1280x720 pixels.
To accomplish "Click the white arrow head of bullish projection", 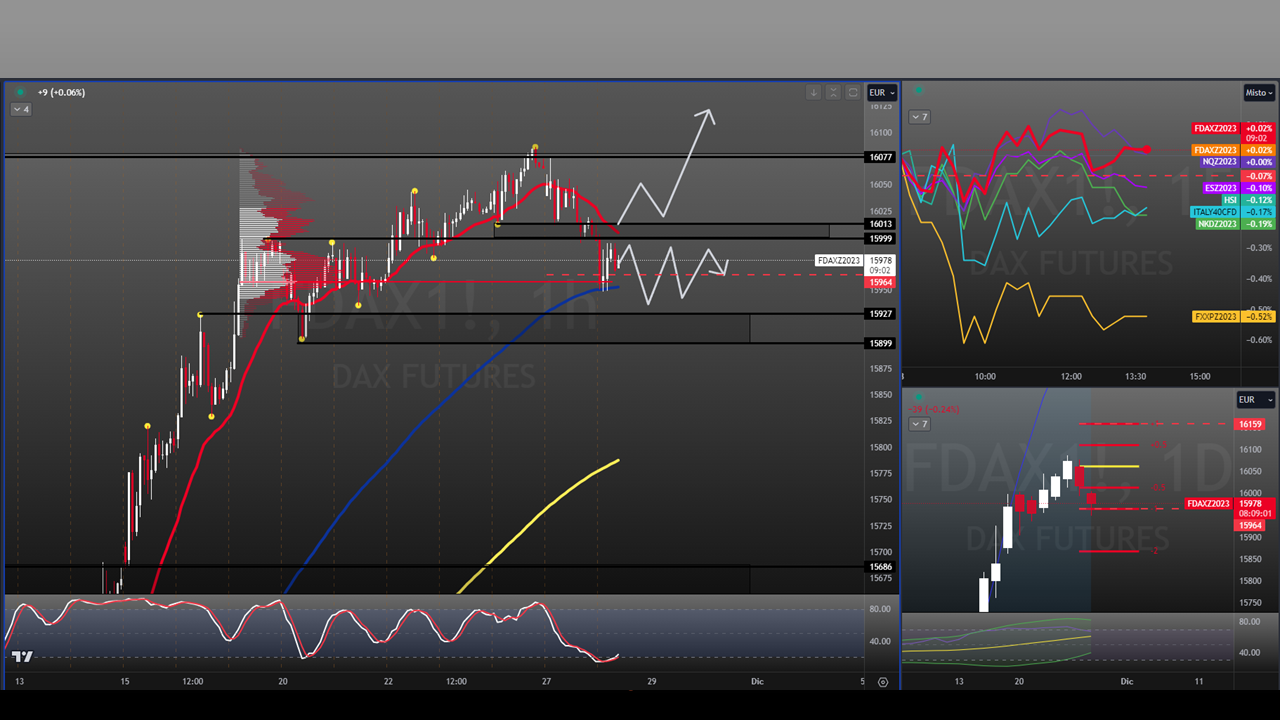I will click(x=708, y=115).
